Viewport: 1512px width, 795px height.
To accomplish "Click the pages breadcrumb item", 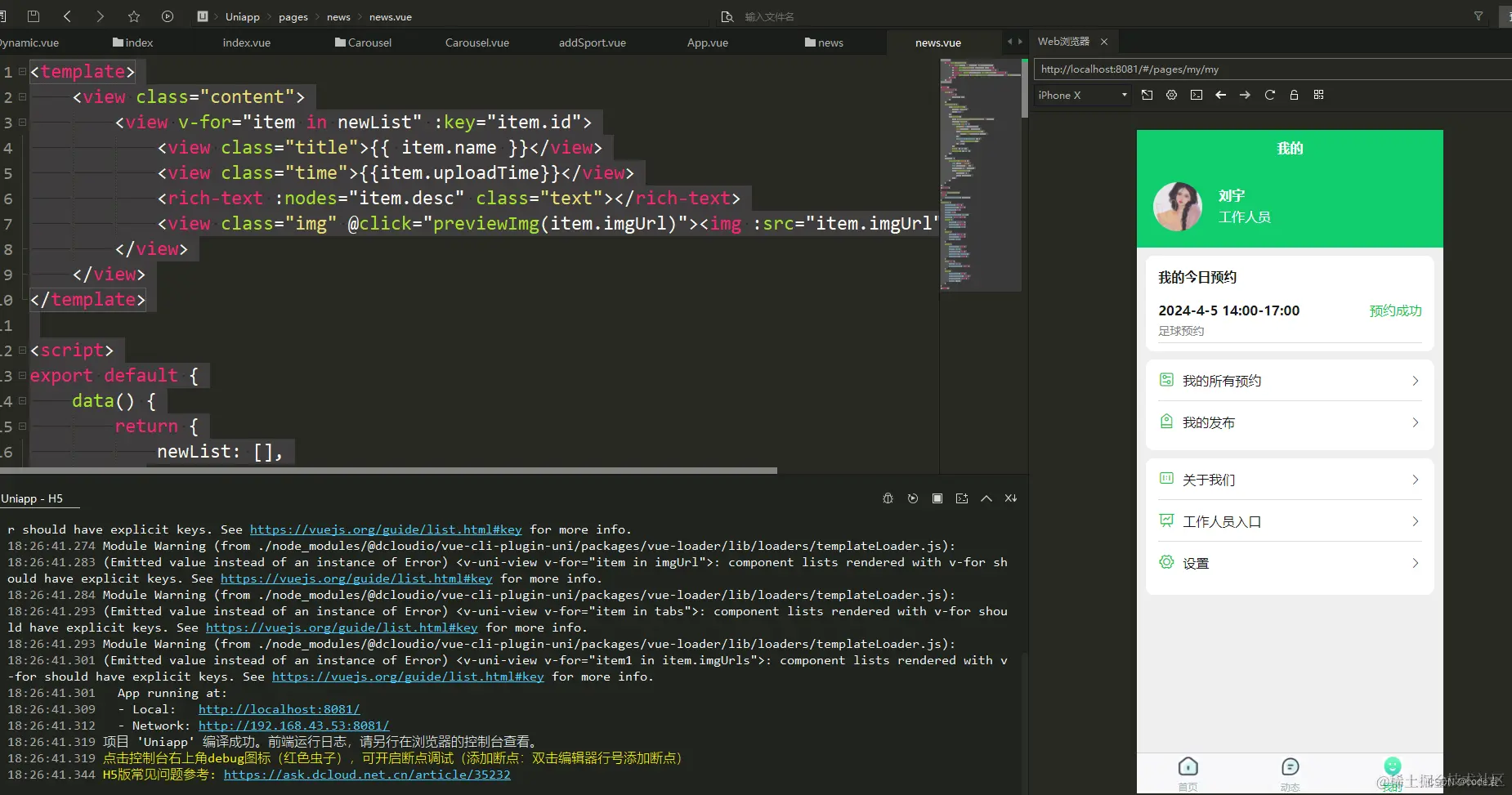I will click(x=293, y=16).
